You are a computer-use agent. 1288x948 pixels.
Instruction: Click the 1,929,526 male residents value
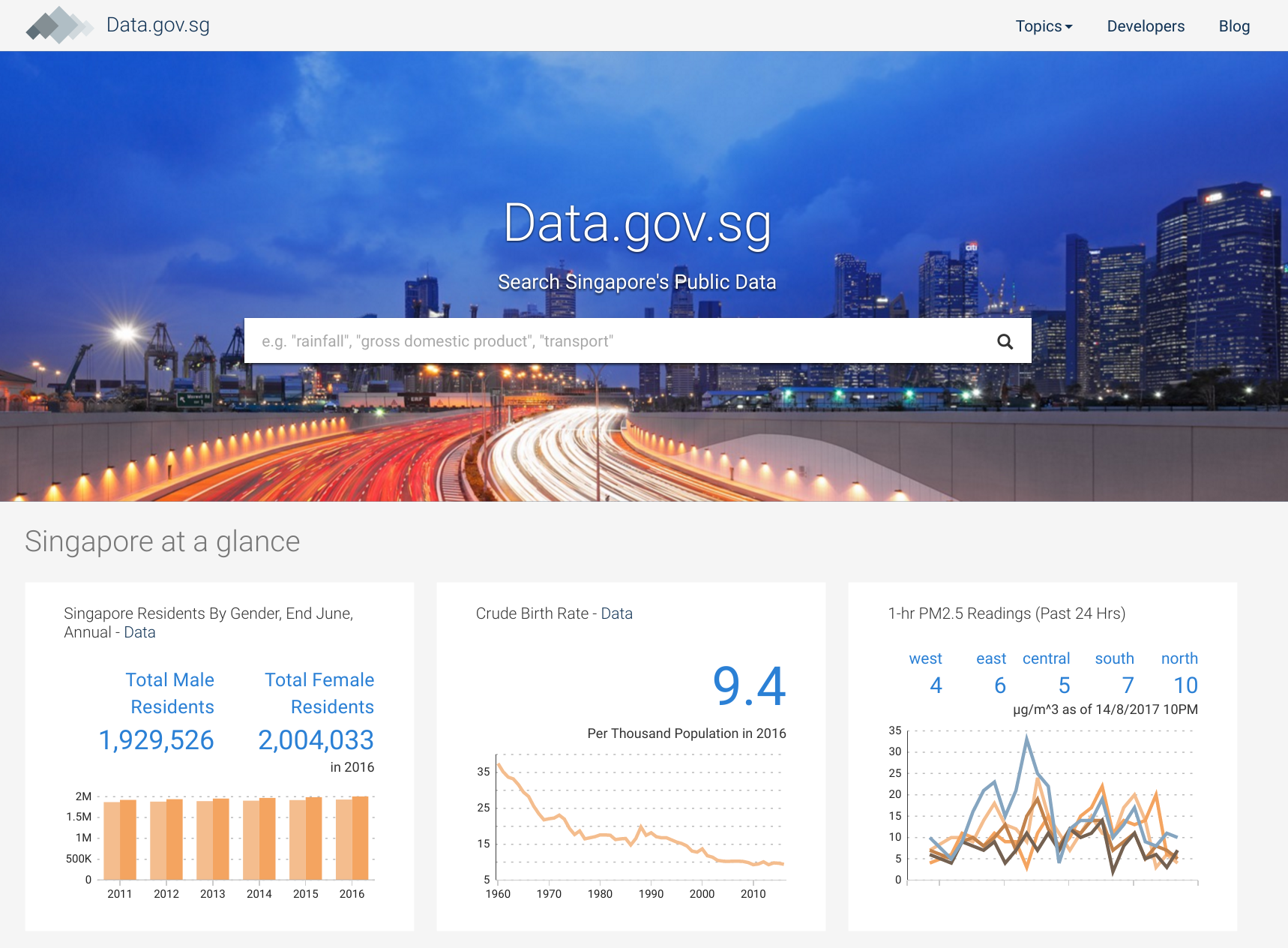(156, 740)
